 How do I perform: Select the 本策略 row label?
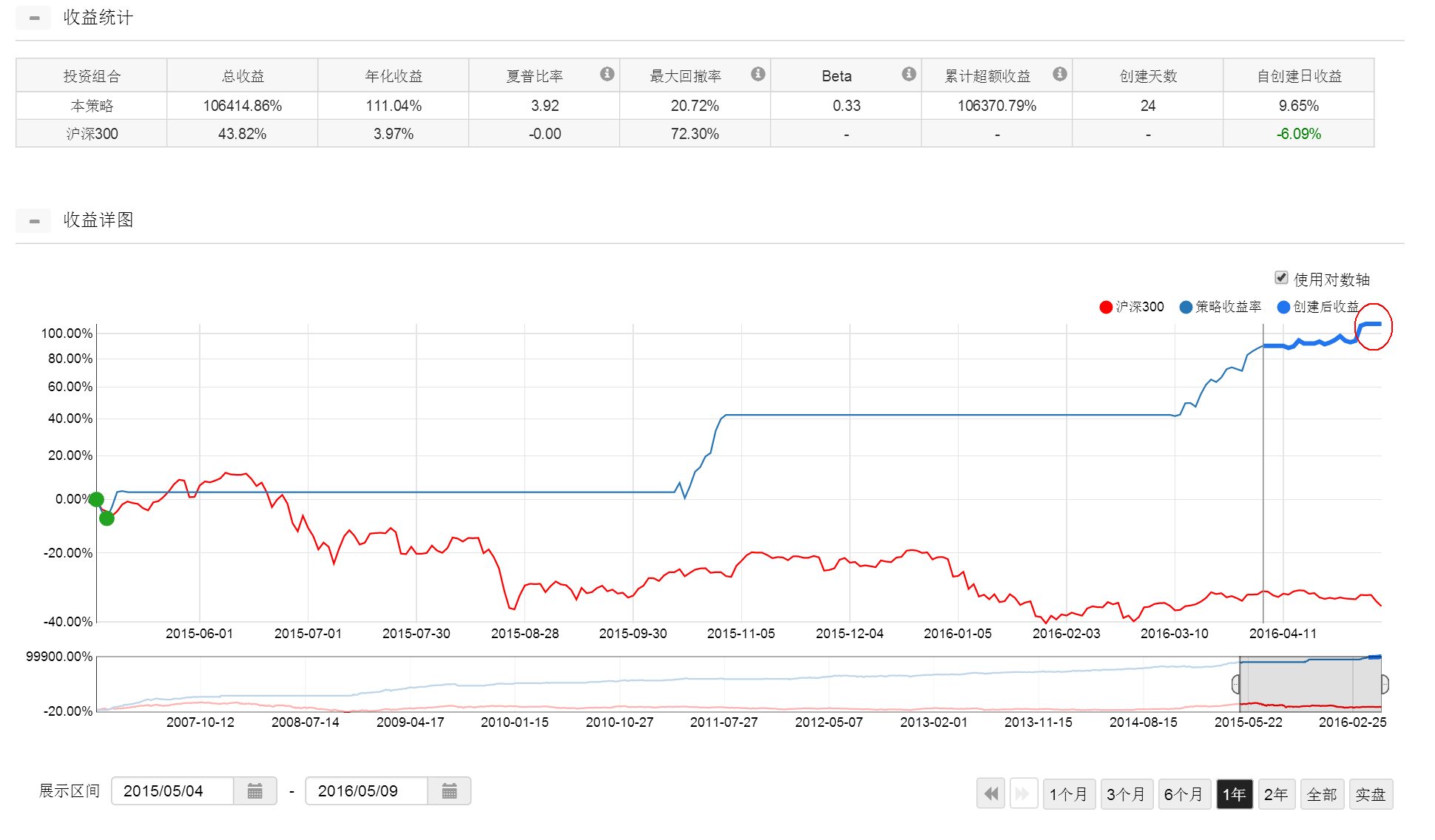point(92,106)
